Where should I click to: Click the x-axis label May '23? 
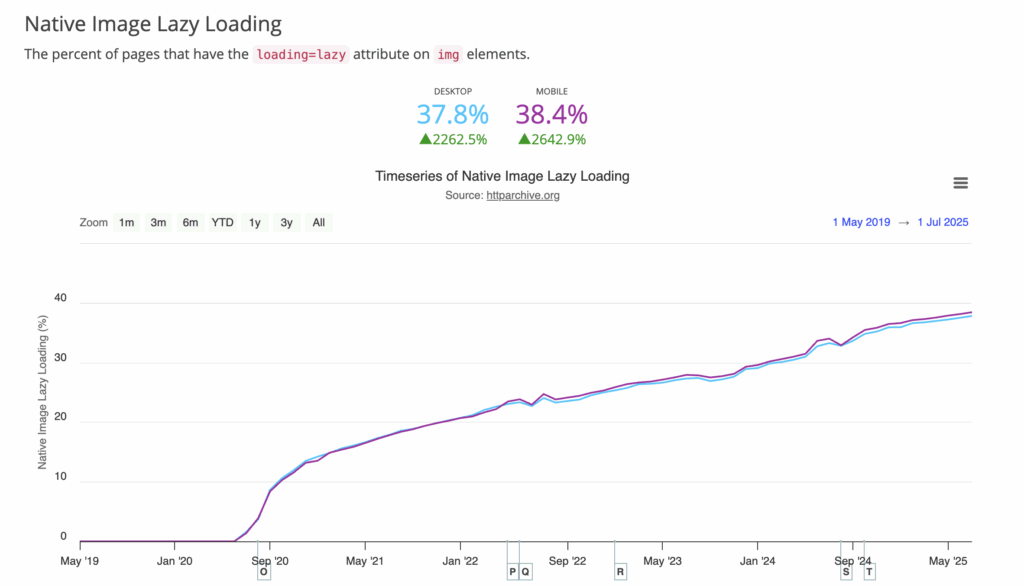(662, 561)
